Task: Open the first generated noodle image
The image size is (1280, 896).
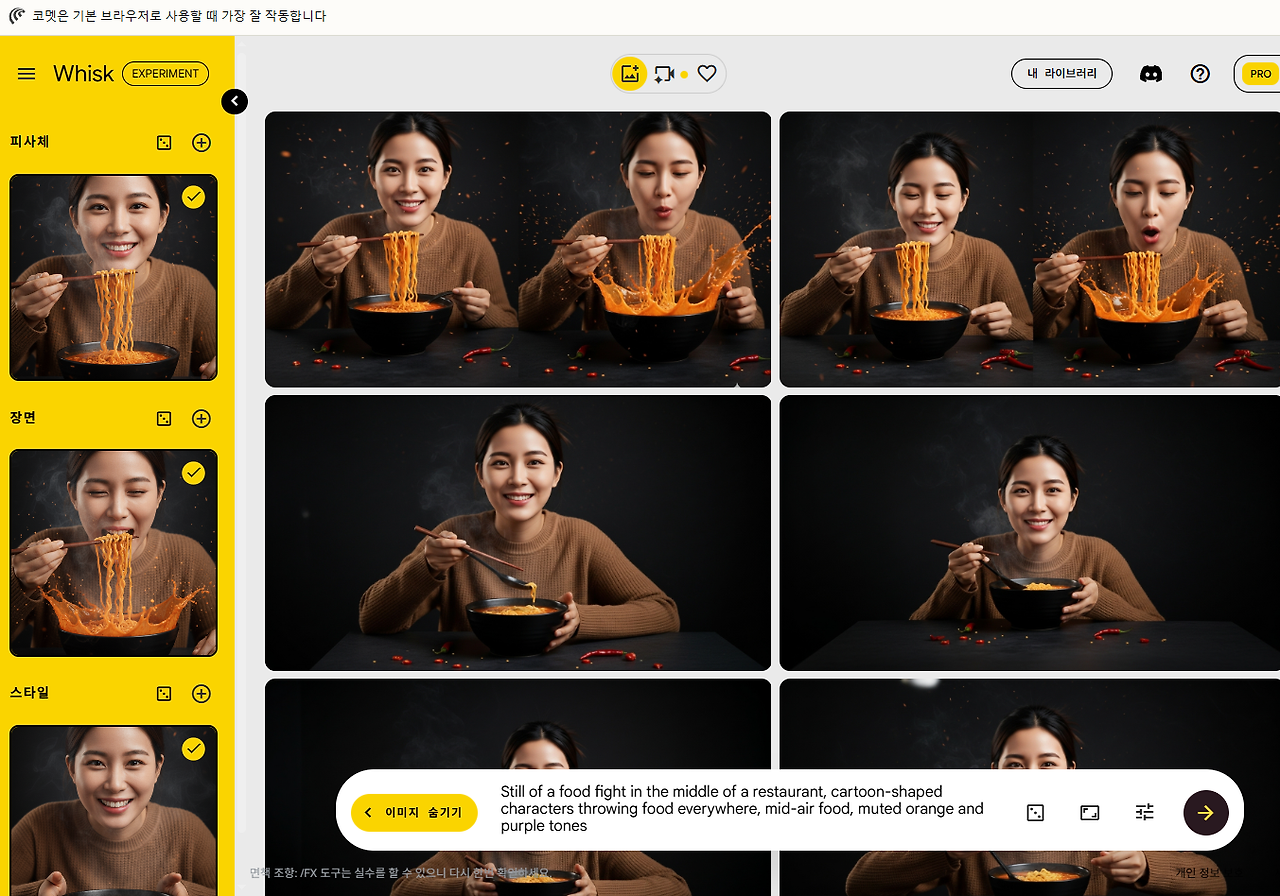Action: 518,249
